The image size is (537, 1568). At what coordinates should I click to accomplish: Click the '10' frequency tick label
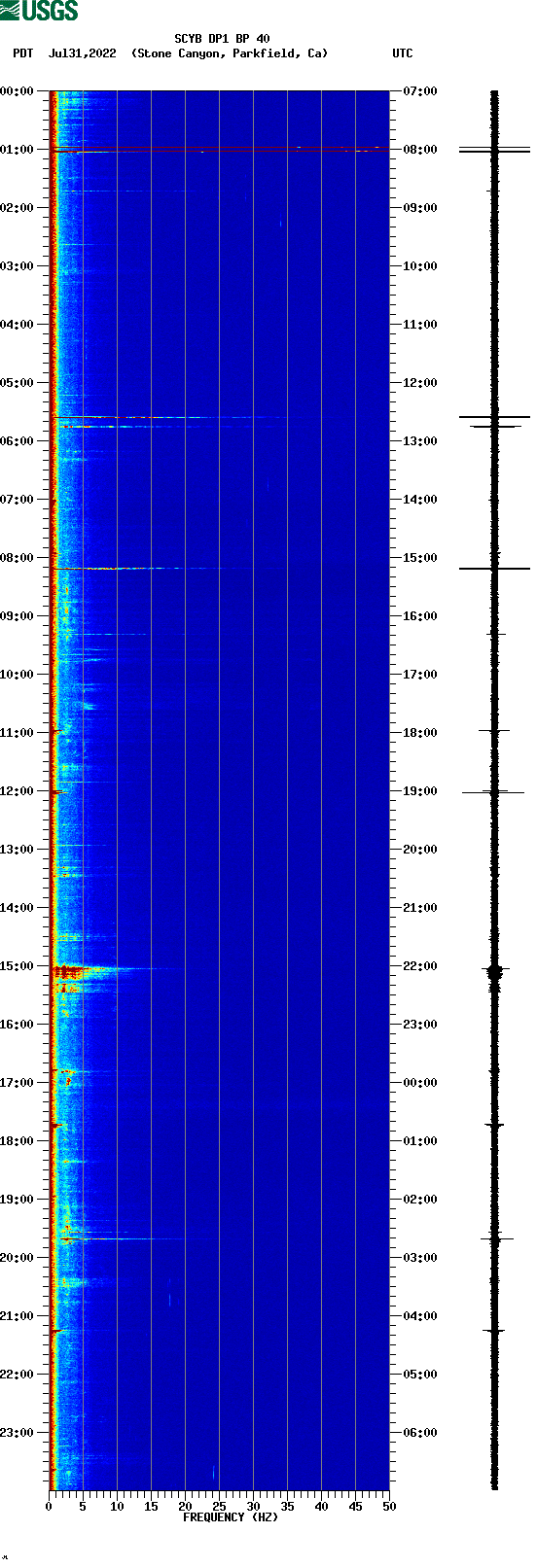point(117,1508)
